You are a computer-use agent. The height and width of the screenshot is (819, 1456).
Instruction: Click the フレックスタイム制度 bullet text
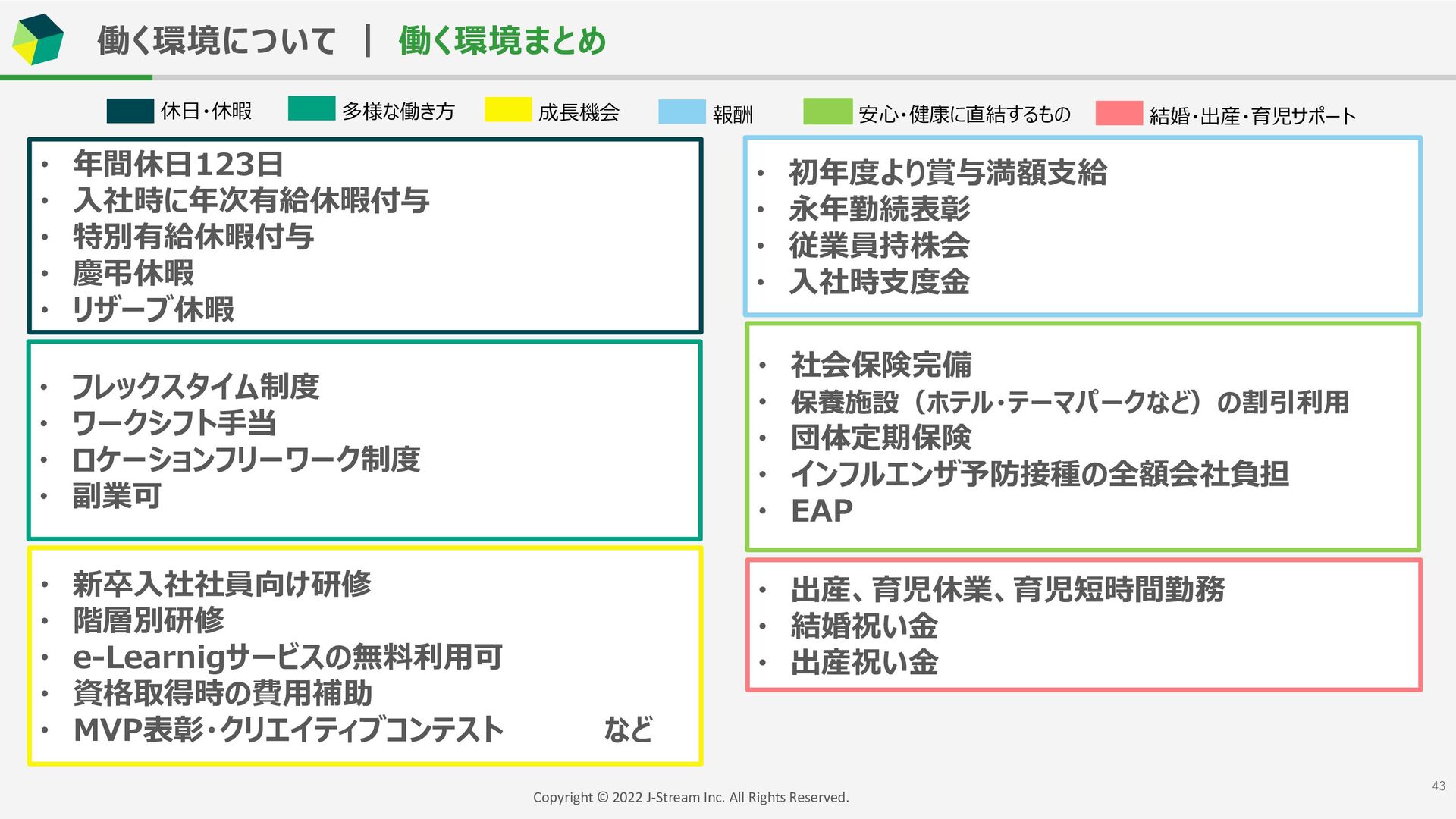(195, 387)
